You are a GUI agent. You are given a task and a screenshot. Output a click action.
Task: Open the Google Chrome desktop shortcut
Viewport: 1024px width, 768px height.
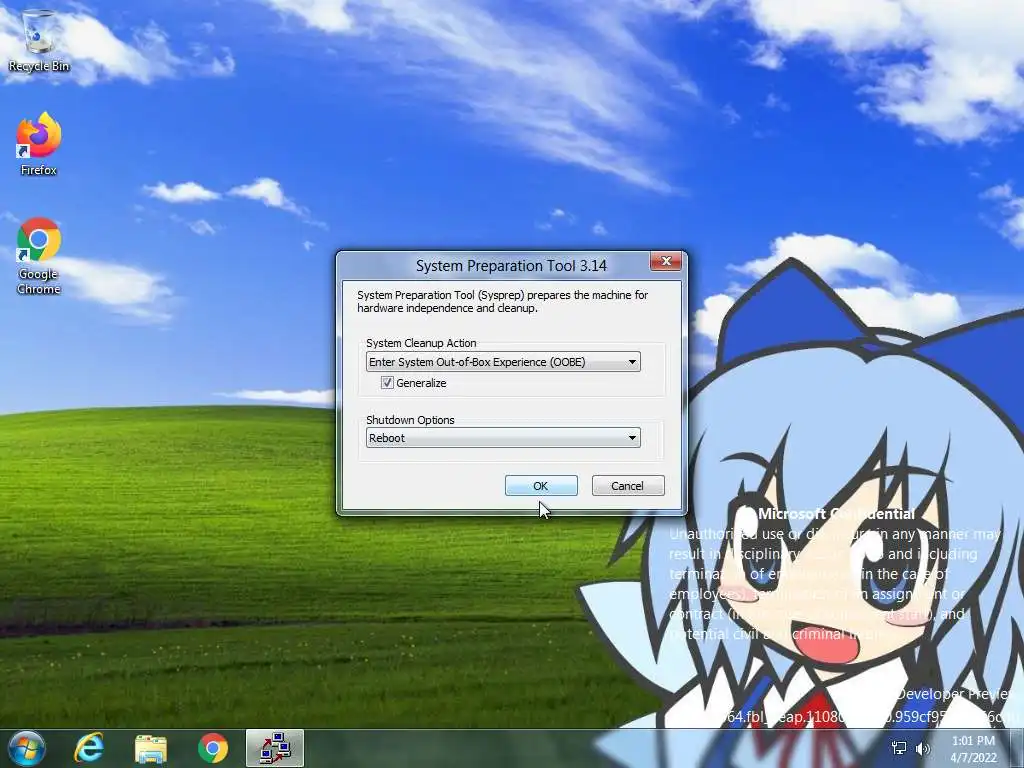pos(39,256)
